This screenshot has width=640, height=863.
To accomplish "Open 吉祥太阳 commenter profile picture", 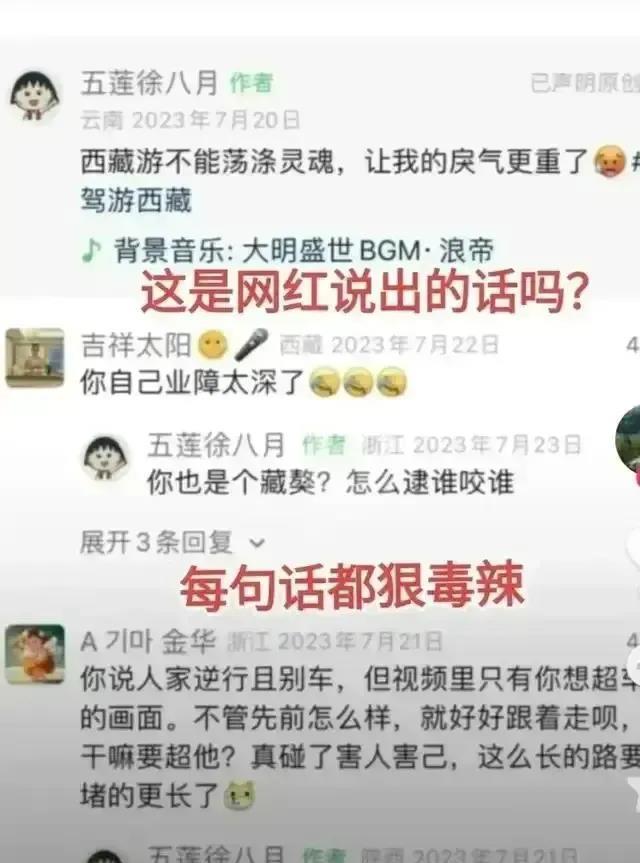I will coord(35,358).
